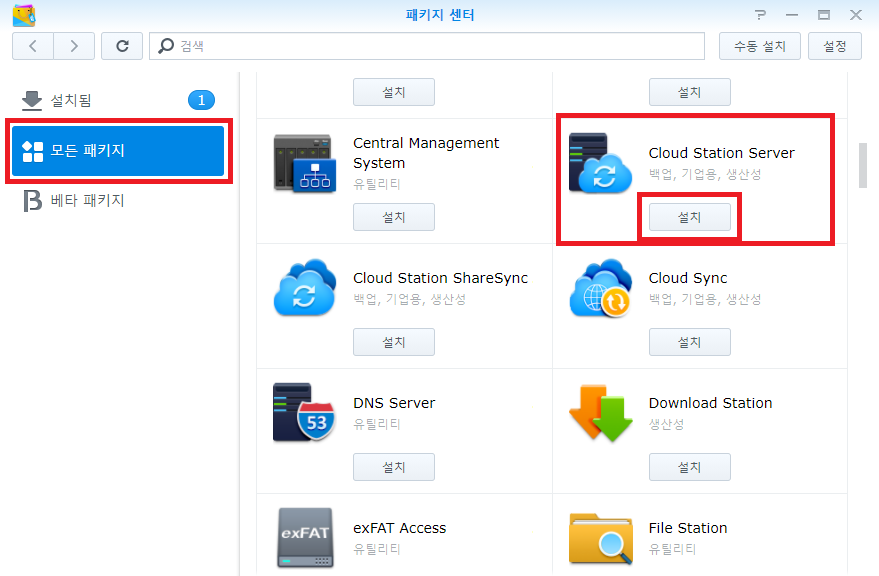The width and height of the screenshot is (879, 576).
Task: Click the download arrow icon beside 설치됨
Action: coord(32,100)
